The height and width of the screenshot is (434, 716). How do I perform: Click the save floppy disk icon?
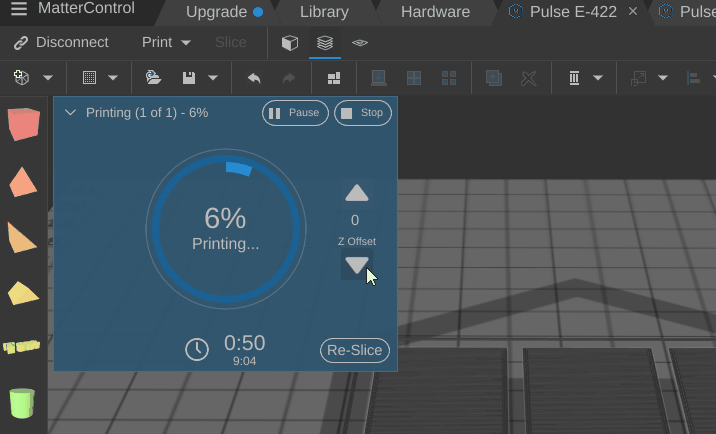[189, 78]
